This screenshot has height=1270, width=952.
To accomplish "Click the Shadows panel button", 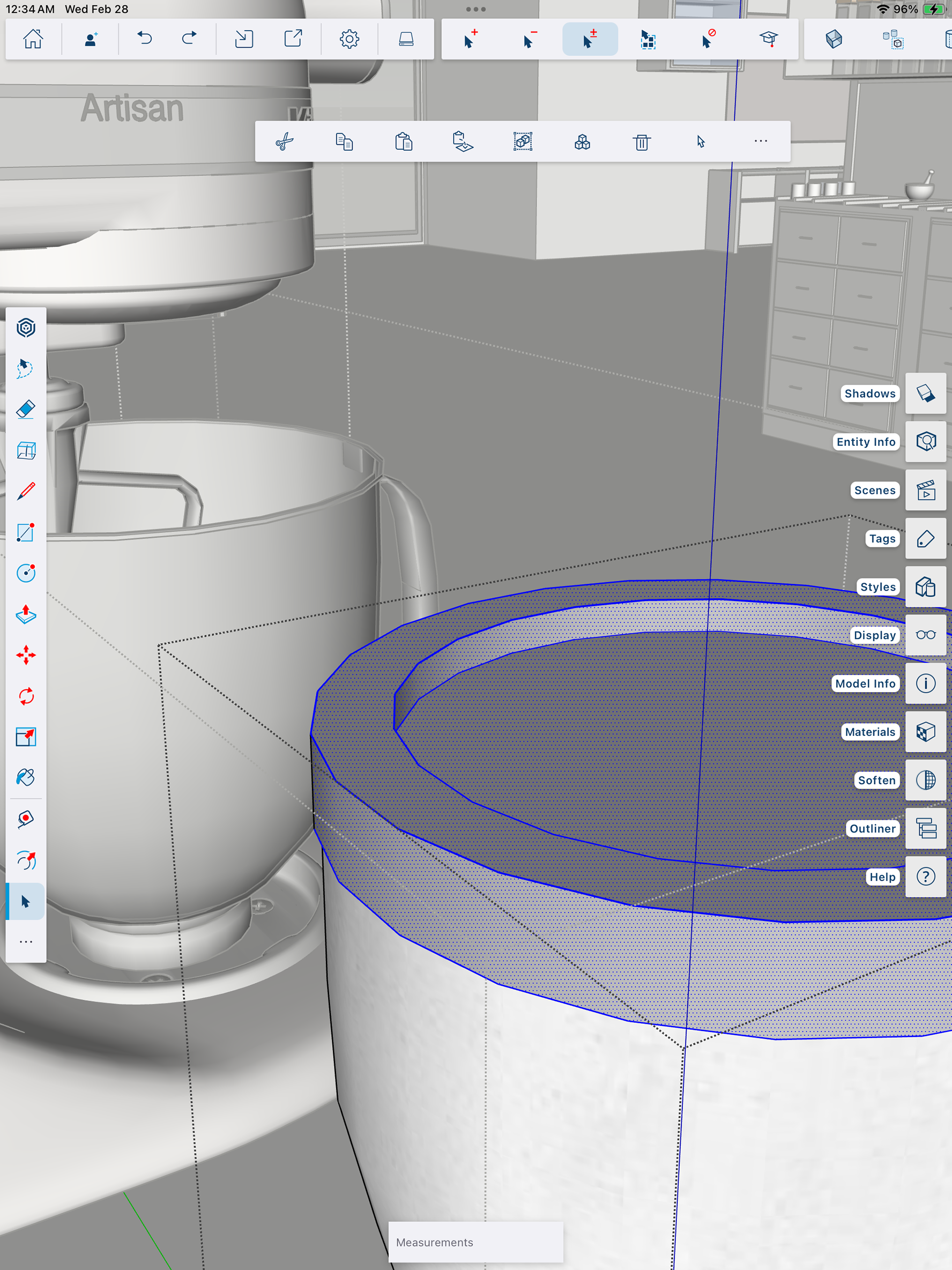I will [x=925, y=393].
